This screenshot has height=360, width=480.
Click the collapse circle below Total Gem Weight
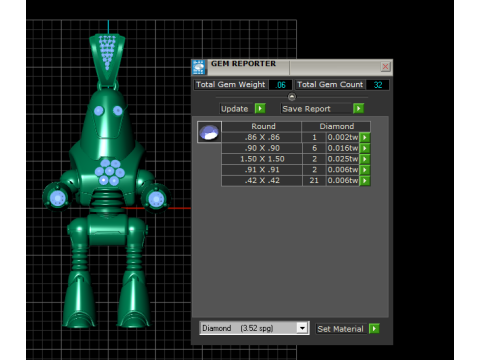(x=292, y=97)
